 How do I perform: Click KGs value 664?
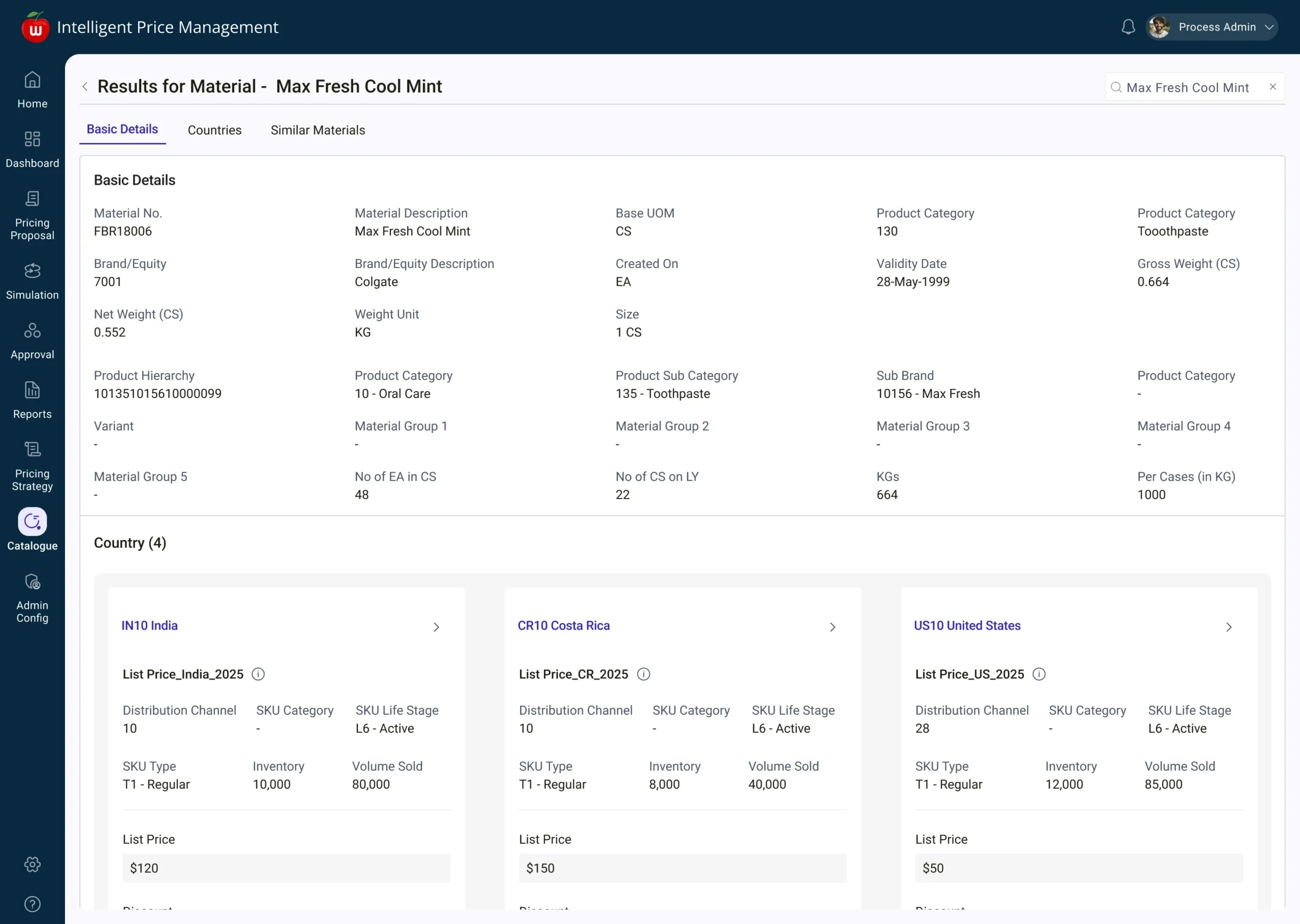(x=887, y=495)
